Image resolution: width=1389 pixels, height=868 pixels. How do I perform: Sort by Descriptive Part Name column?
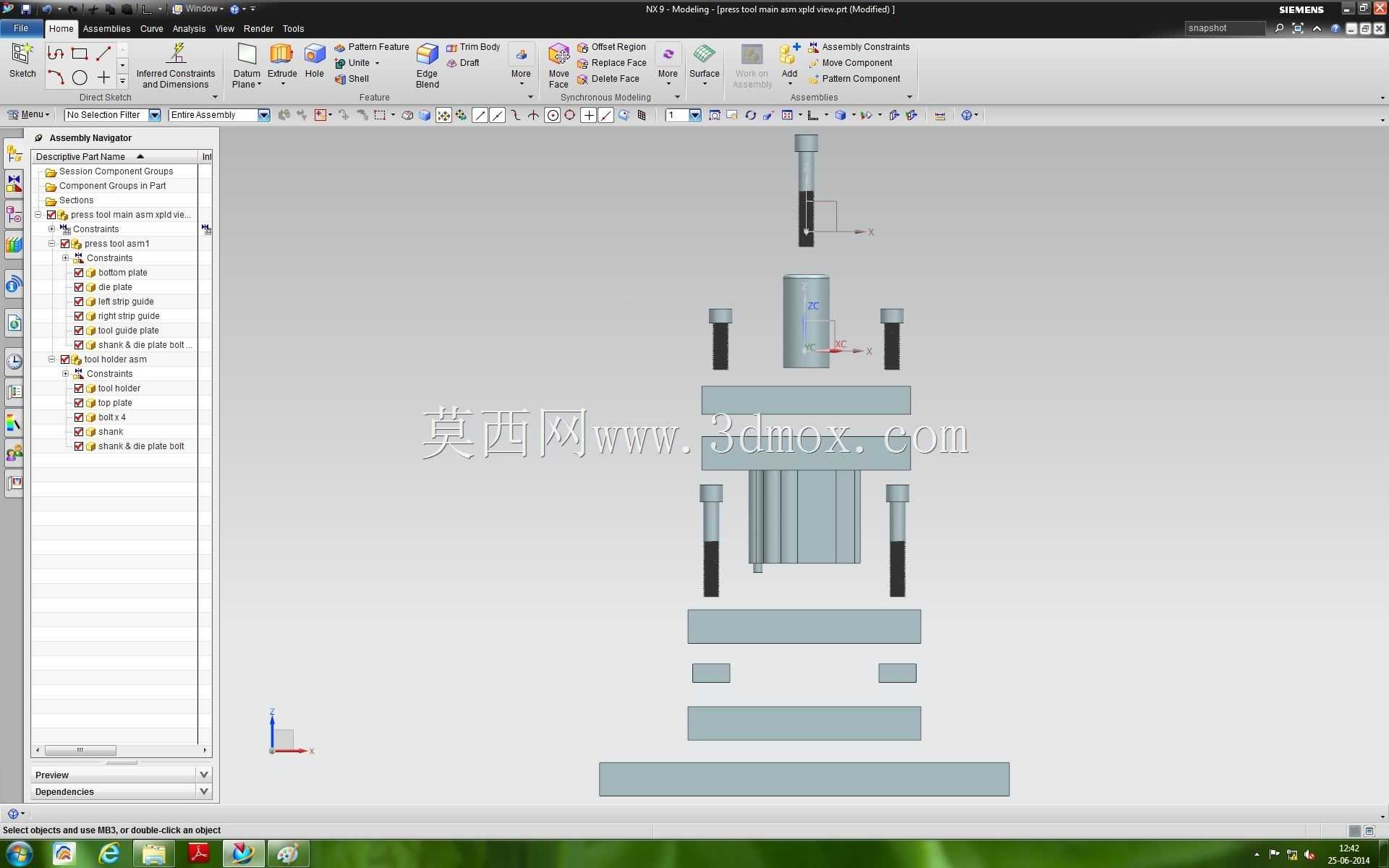(x=114, y=157)
